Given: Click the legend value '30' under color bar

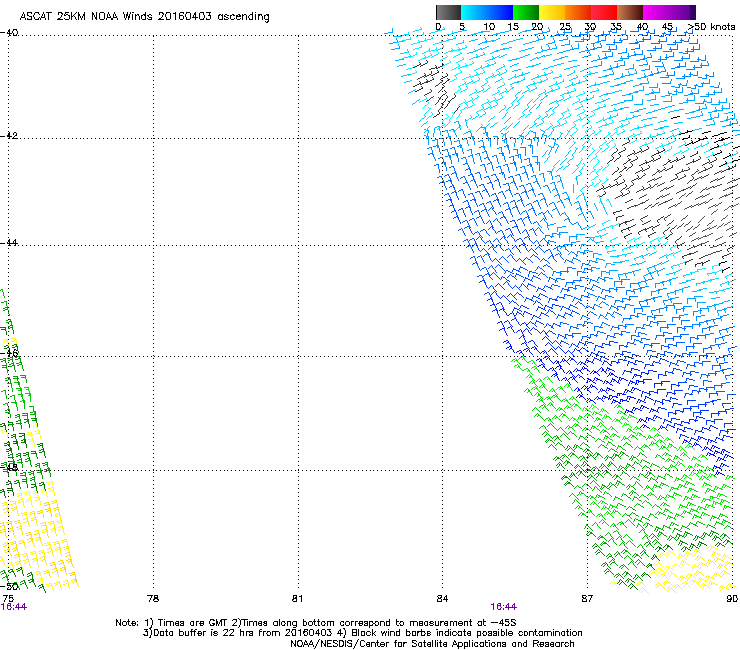Looking at the screenshot, I should pyautogui.click(x=590, y=27).
